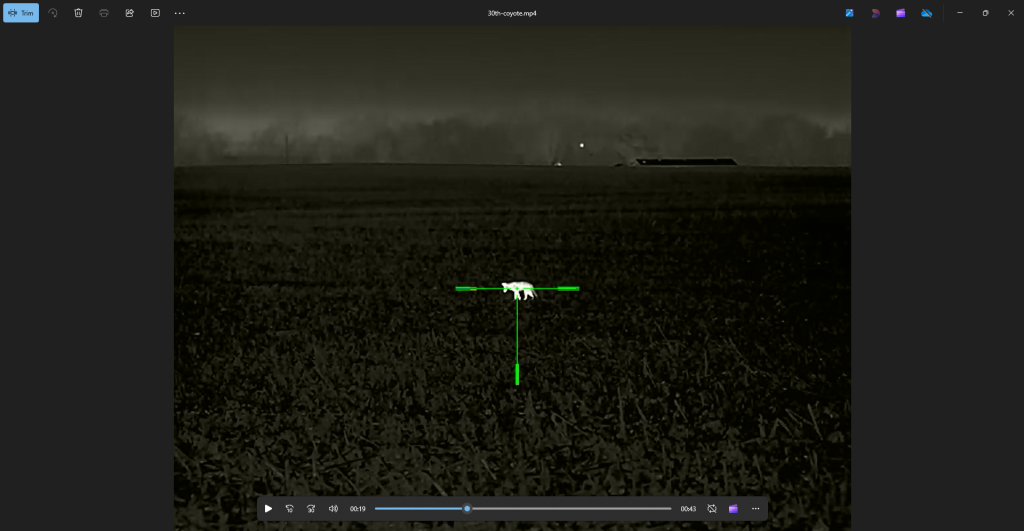
Task: Click the OneDrive cloud status icon
Action: point(926,13)
